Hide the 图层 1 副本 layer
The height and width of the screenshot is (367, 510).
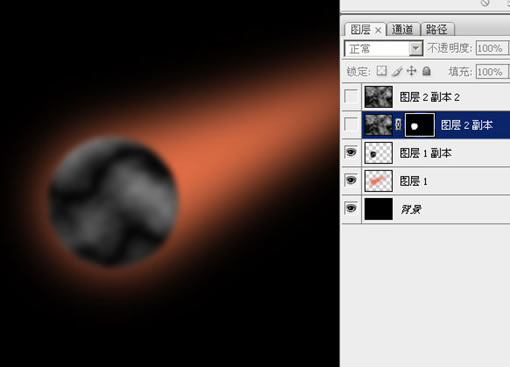pyautogui.click(x=351, y=153)
